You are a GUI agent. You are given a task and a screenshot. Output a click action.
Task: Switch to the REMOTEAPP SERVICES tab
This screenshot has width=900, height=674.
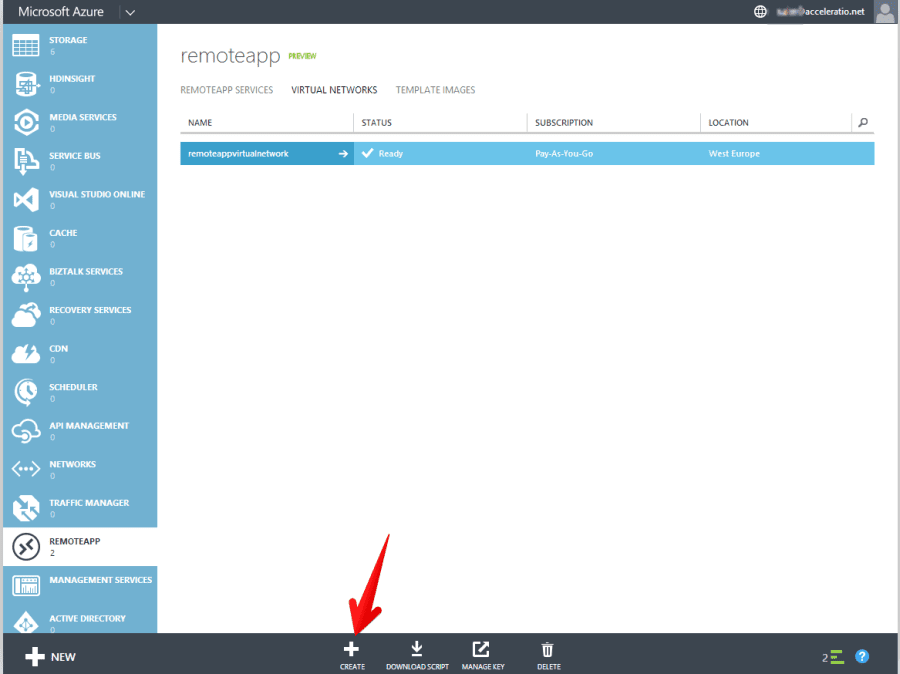226,89
